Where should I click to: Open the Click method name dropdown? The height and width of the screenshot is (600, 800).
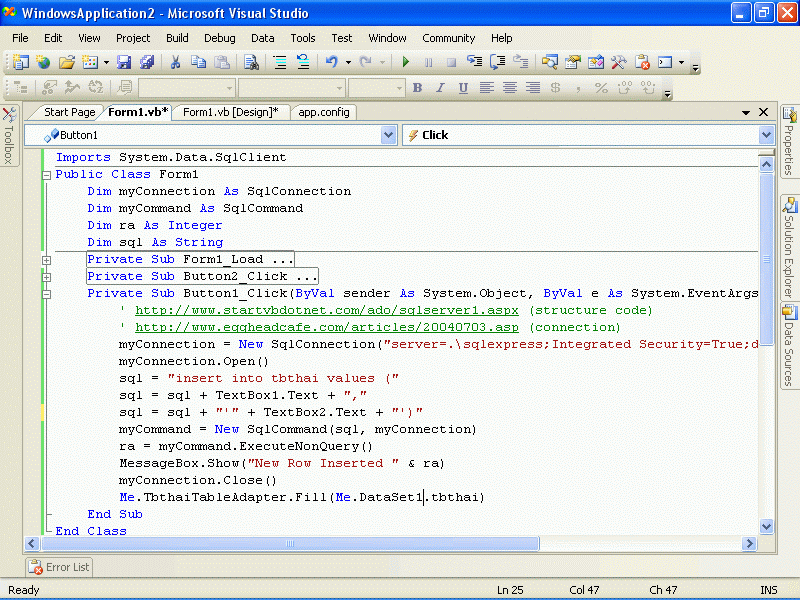(x=765, y=135)
